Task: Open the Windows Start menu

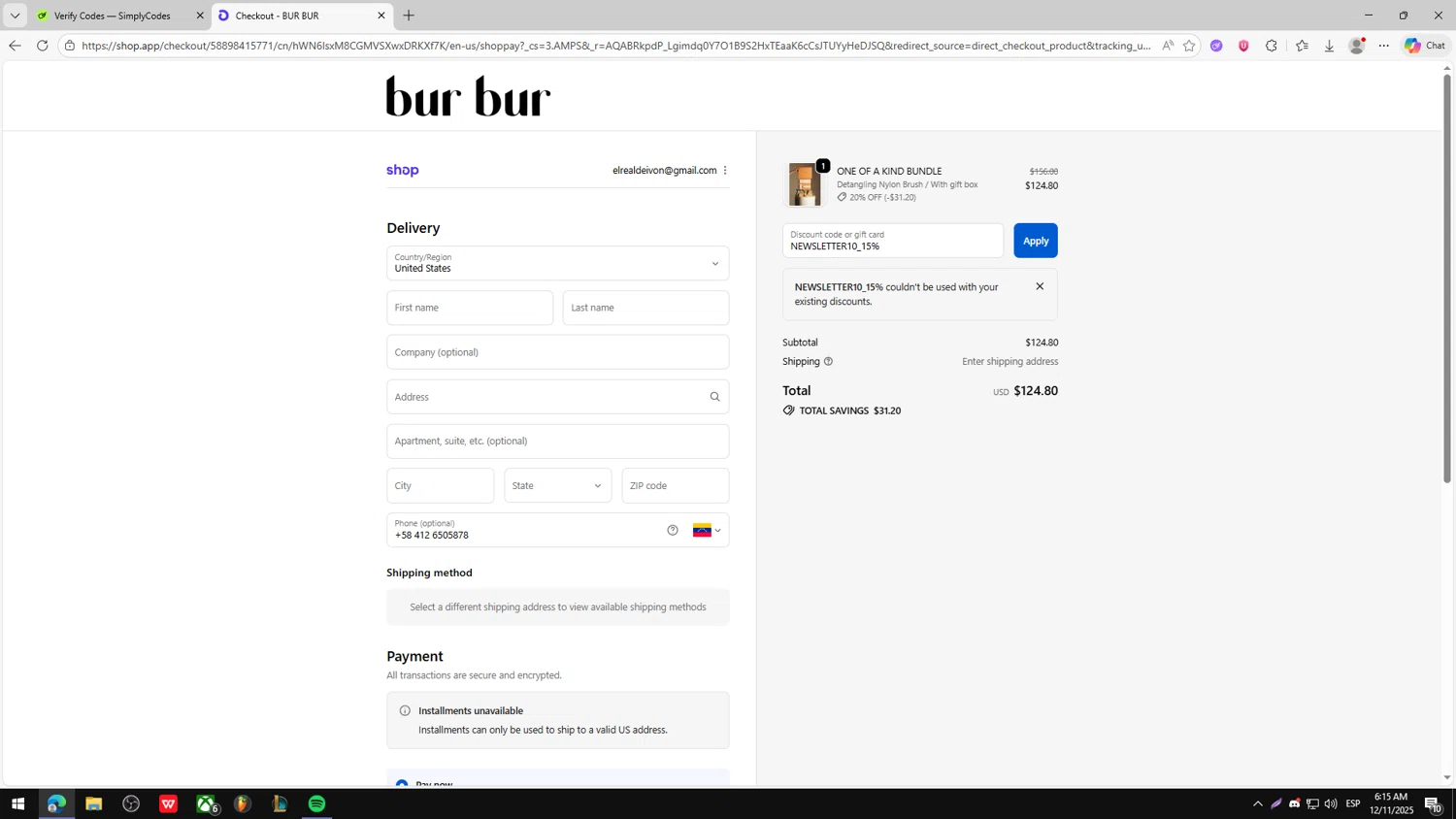Action: coord(17,803)
